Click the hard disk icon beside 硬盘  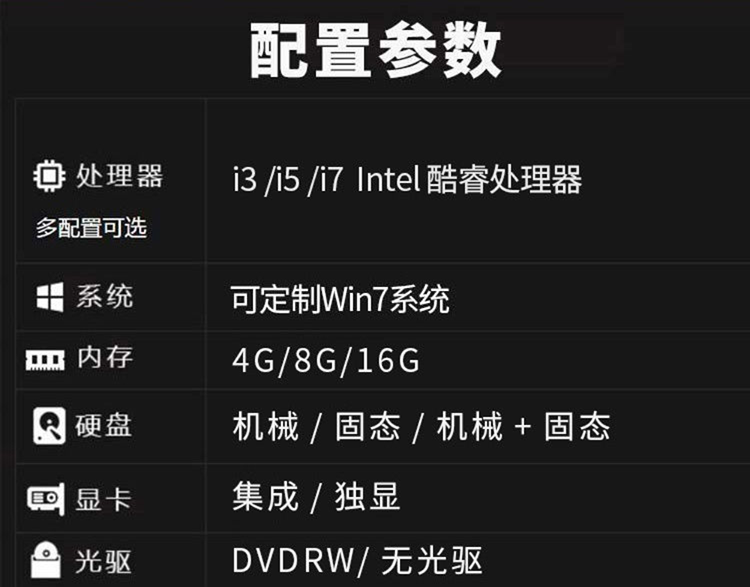point(49,425)
